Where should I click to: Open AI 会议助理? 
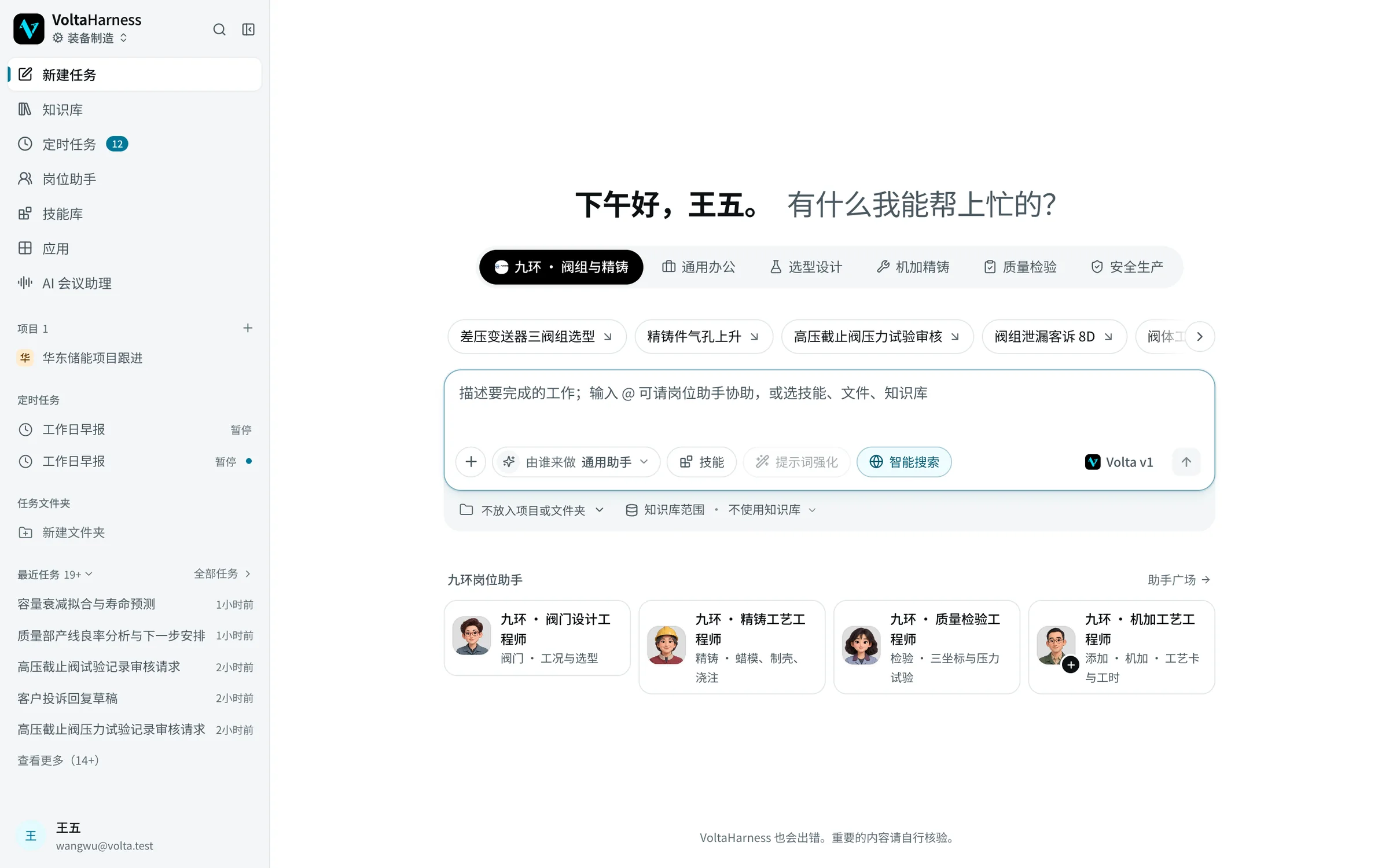[134, 283]
